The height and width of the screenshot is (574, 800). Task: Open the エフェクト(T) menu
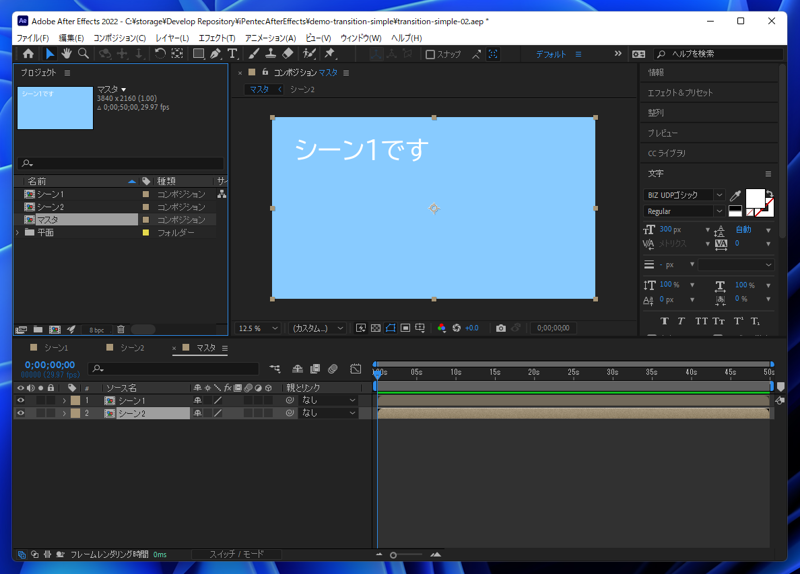[217, 38]
